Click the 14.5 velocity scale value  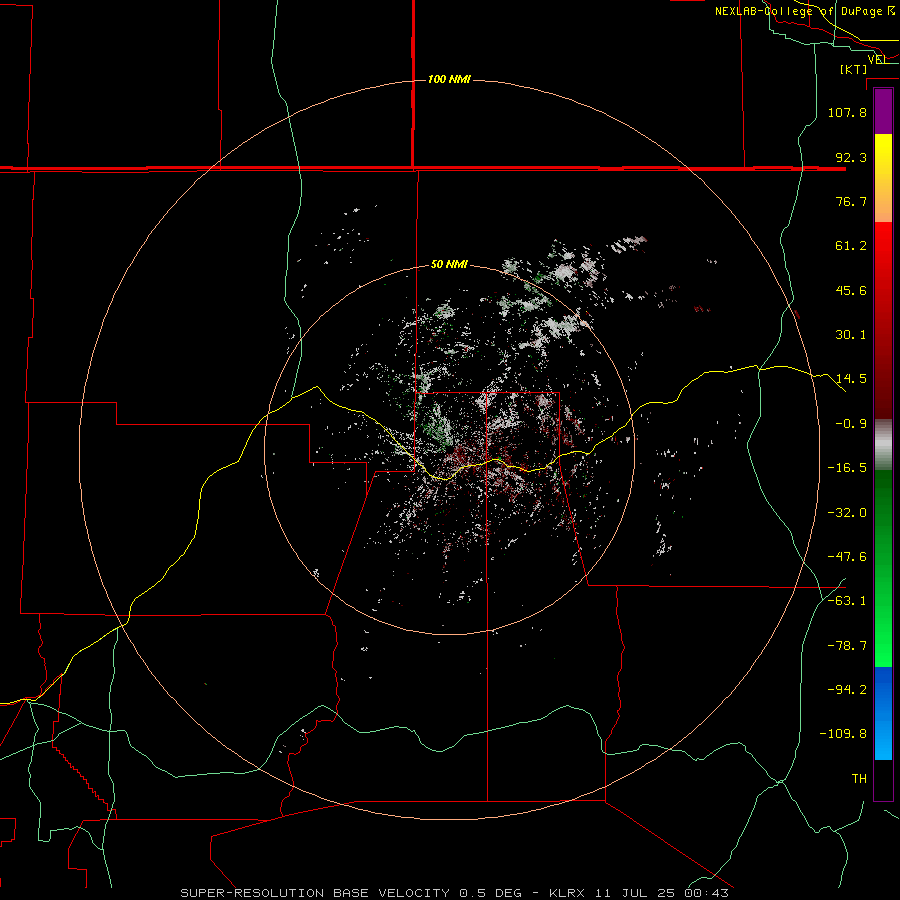851,379
